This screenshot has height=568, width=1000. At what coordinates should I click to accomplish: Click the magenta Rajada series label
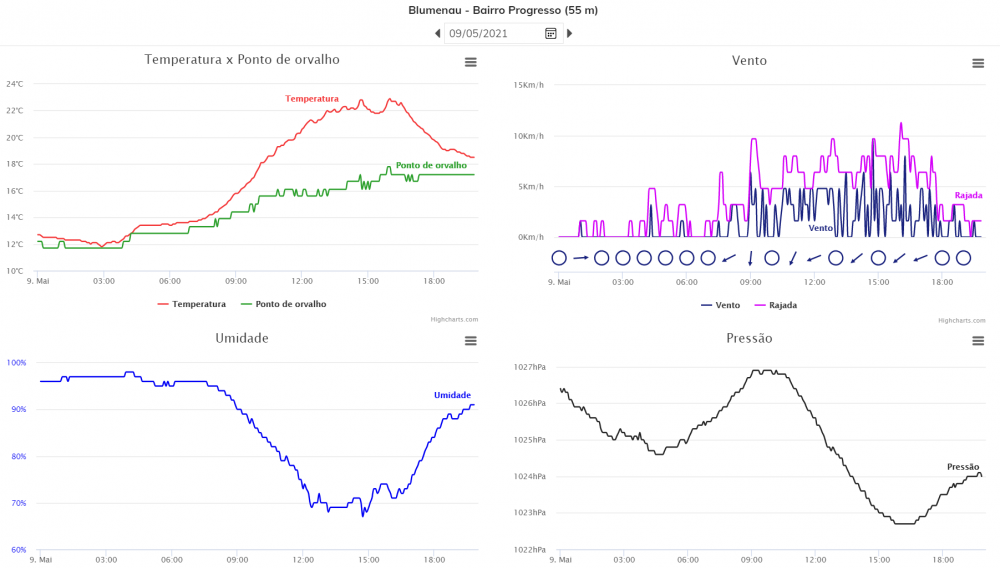click(968, 196)
